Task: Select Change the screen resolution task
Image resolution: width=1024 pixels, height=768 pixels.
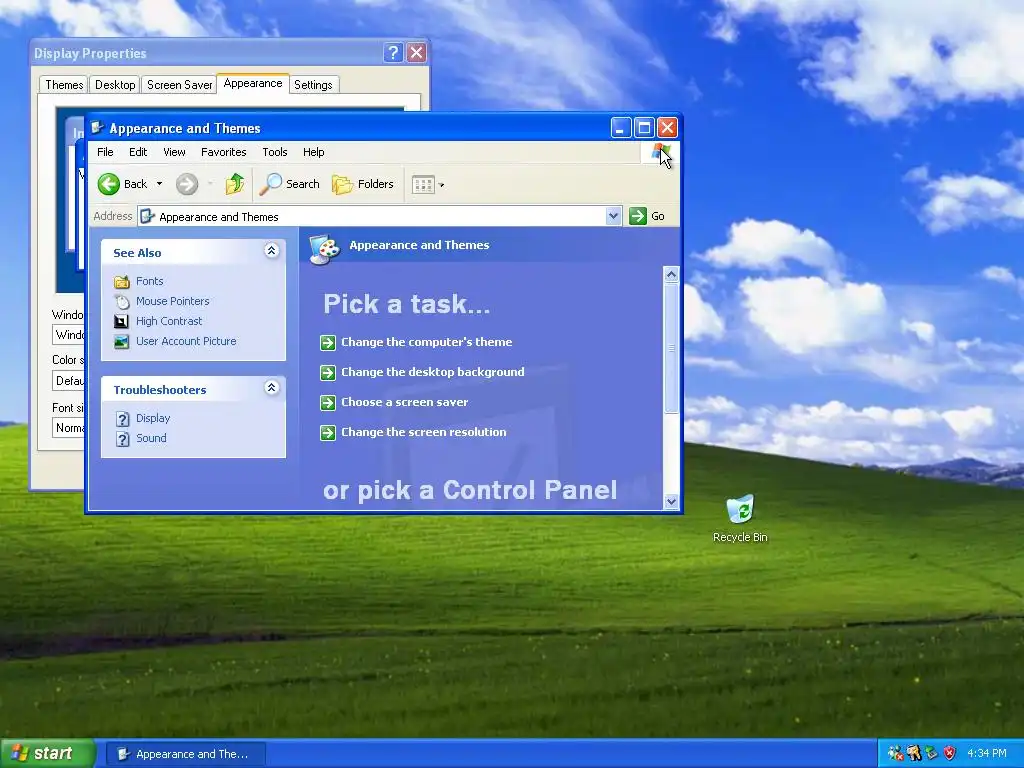Action: tap(424, 432)
